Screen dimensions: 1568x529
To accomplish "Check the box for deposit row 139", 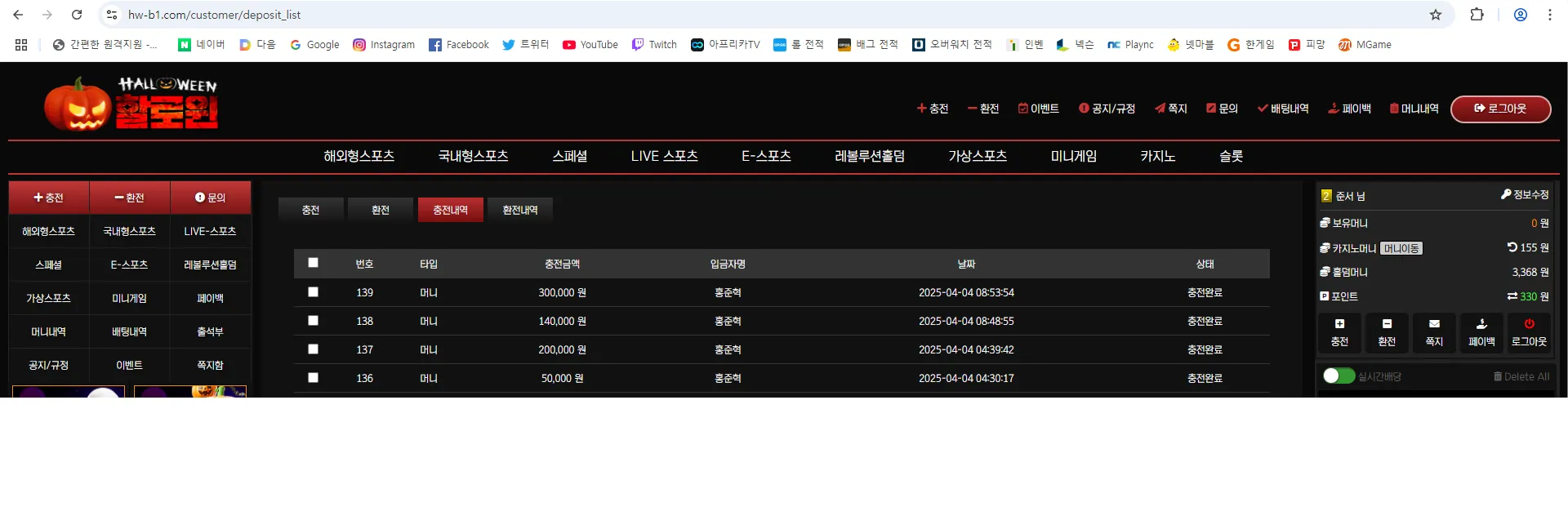I will [313, 291].
